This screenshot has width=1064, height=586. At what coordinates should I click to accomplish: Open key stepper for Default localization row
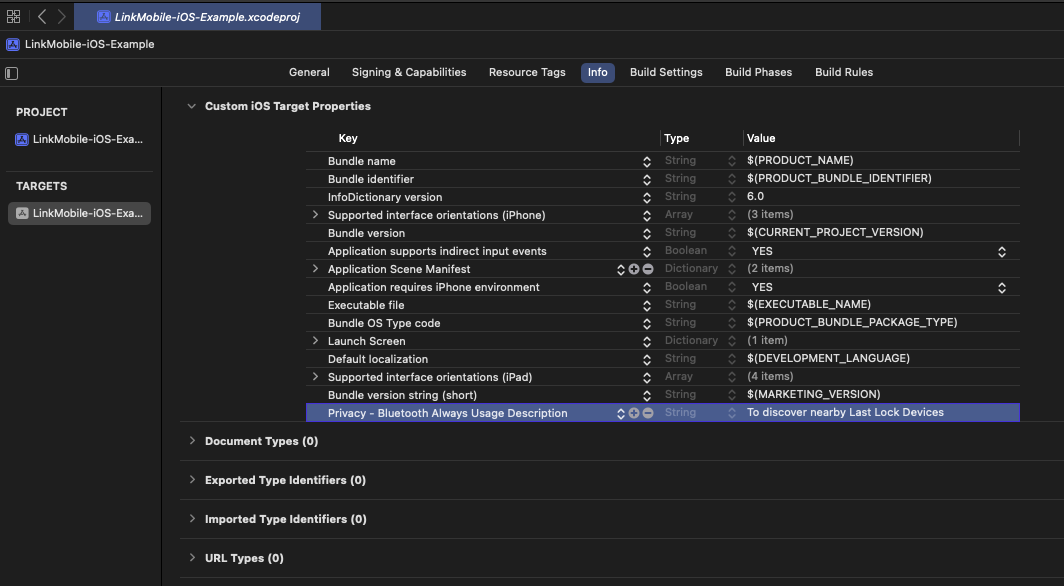point(647,359)
